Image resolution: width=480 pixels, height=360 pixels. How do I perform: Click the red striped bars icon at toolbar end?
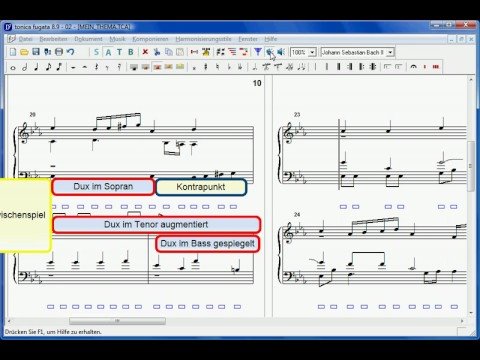(x=436, y=67)
